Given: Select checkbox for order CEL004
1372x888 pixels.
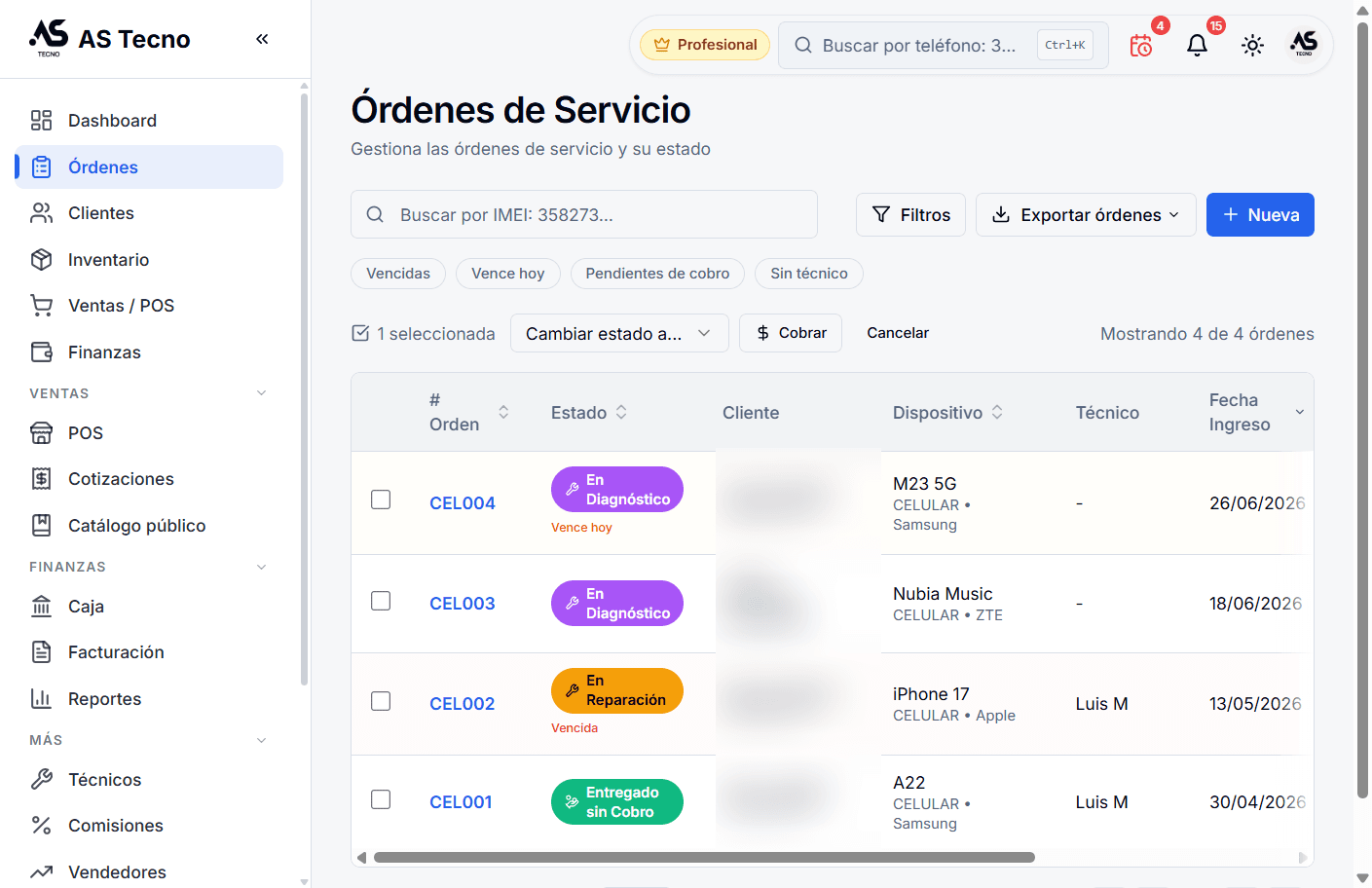Looking at the screenshot, I should (x=381, y=499).
